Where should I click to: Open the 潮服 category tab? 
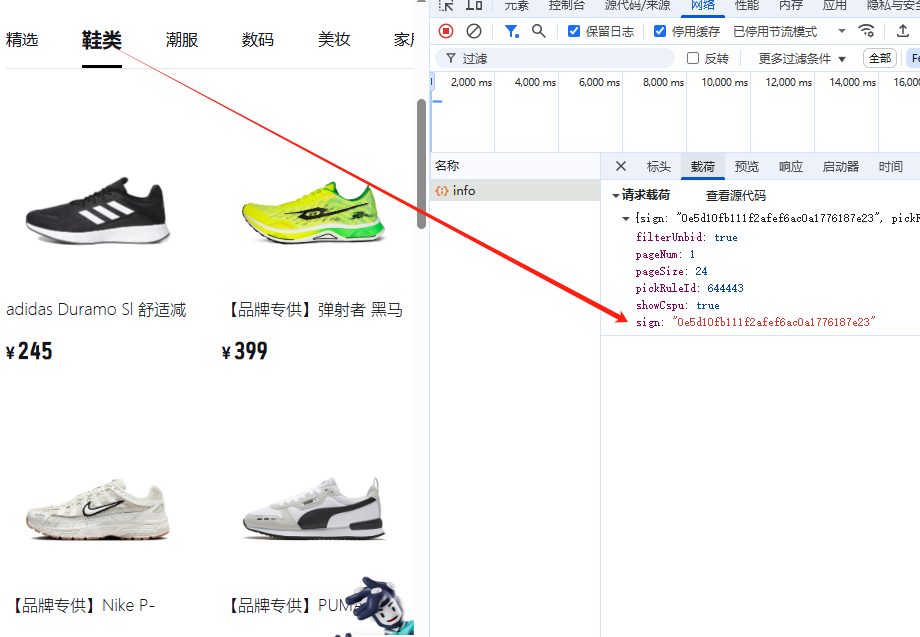coord(182,40)
